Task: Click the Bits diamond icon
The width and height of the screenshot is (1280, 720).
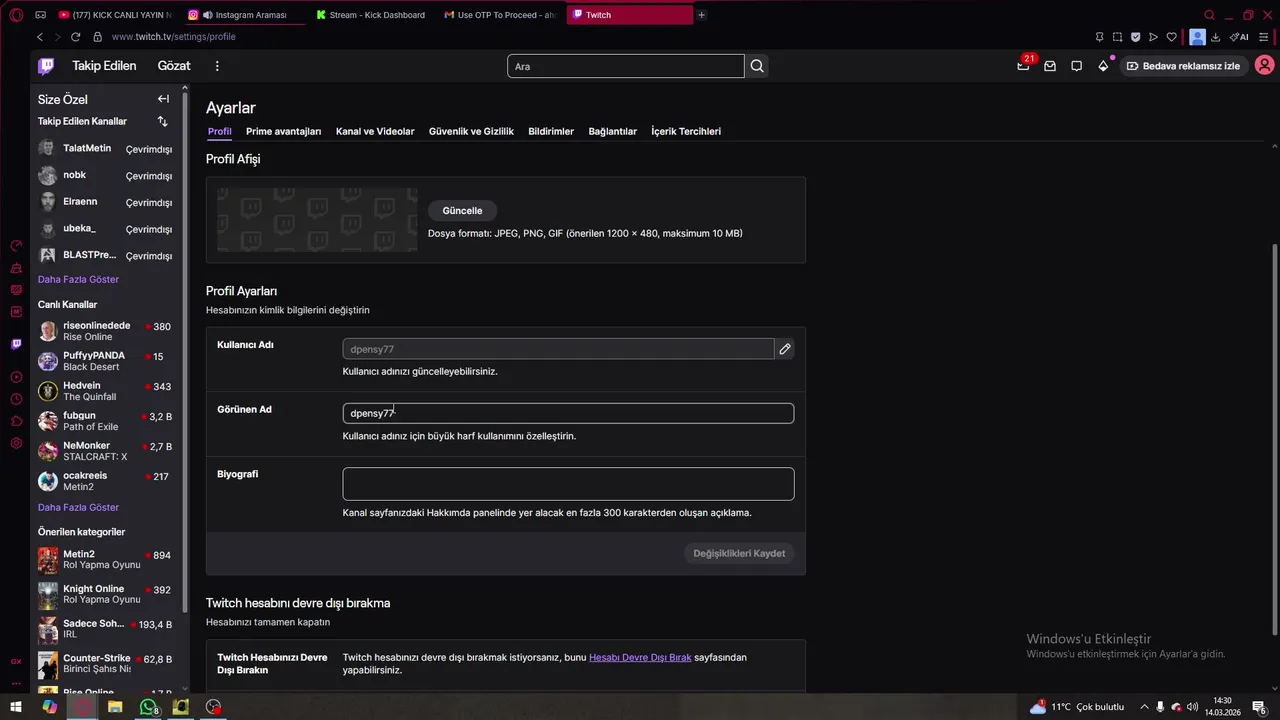Action: tap(1103, 66)
